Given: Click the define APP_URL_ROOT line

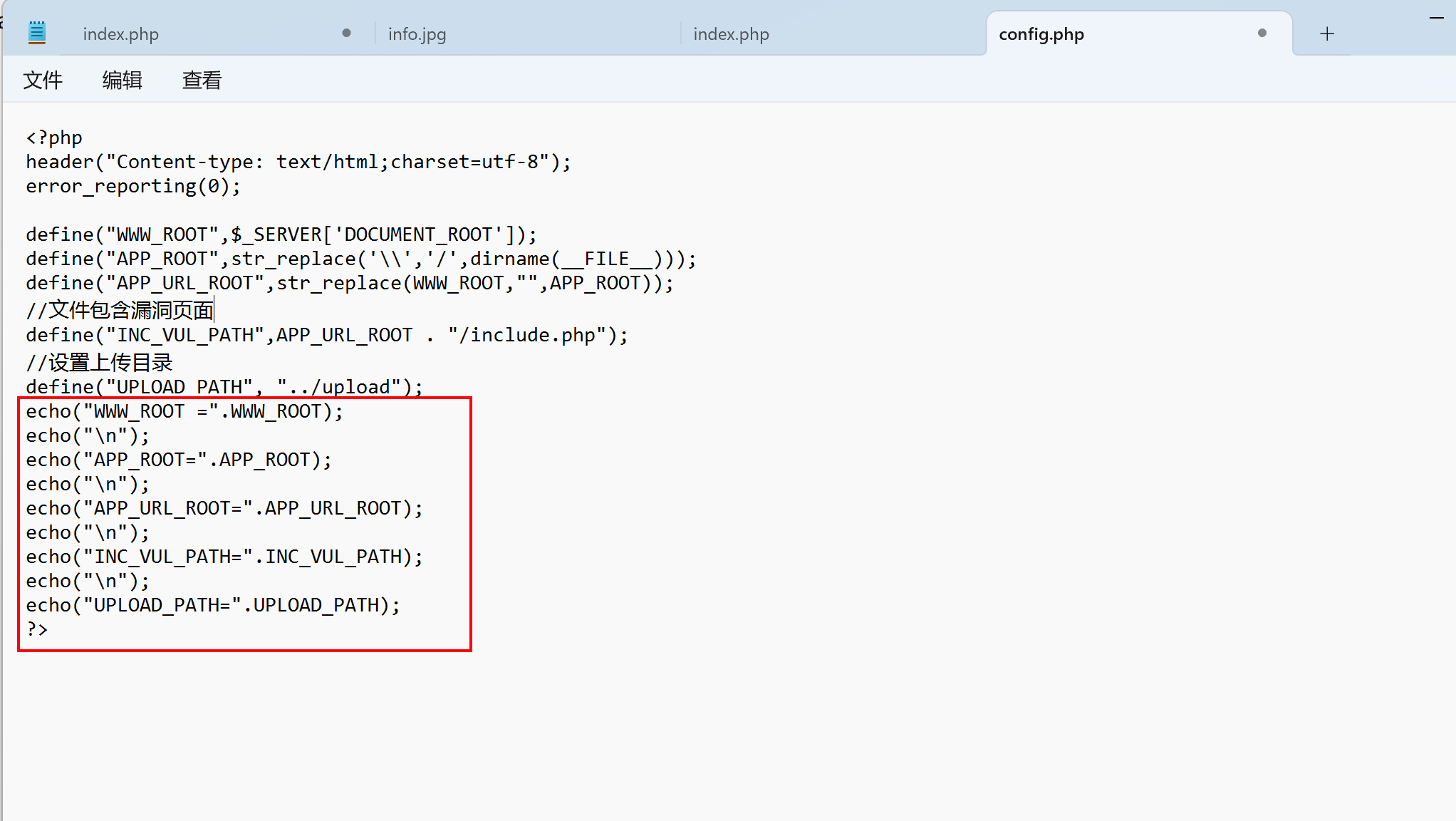Looking at the screenshot, I should 350,283.
